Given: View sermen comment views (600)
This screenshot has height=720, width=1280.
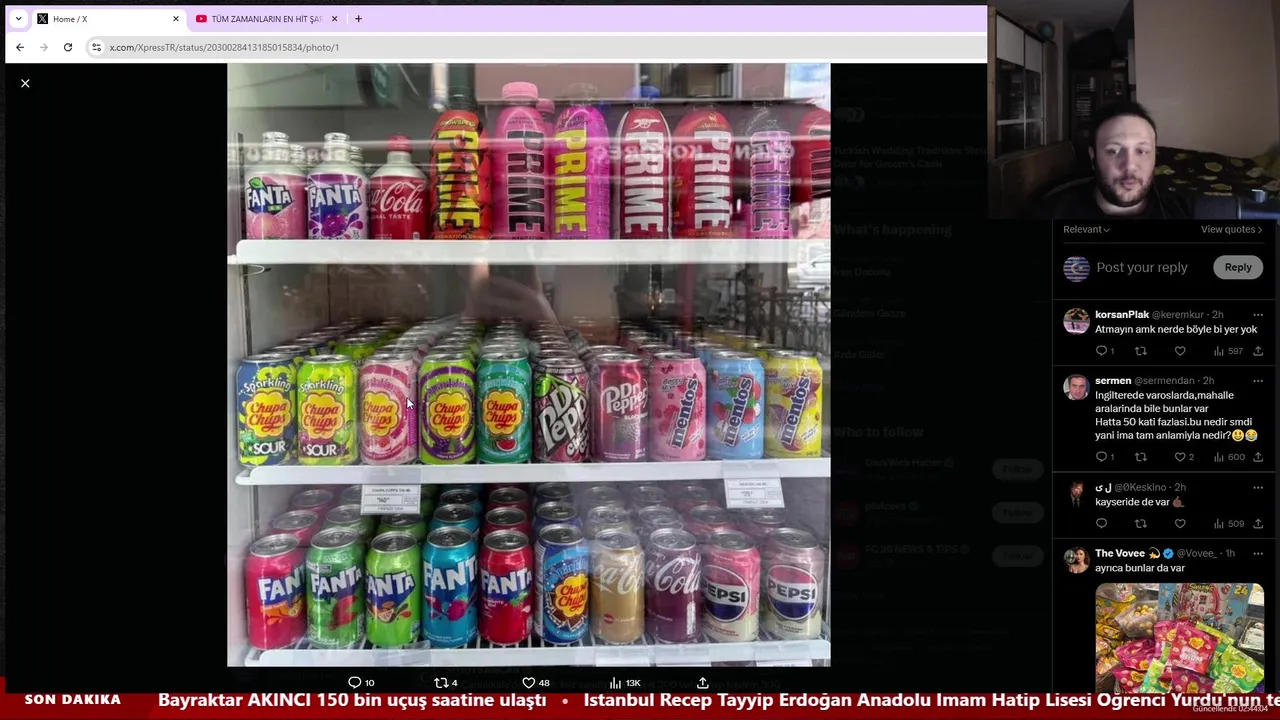Looking at the screenshot, I should [x=1228, y=457].
